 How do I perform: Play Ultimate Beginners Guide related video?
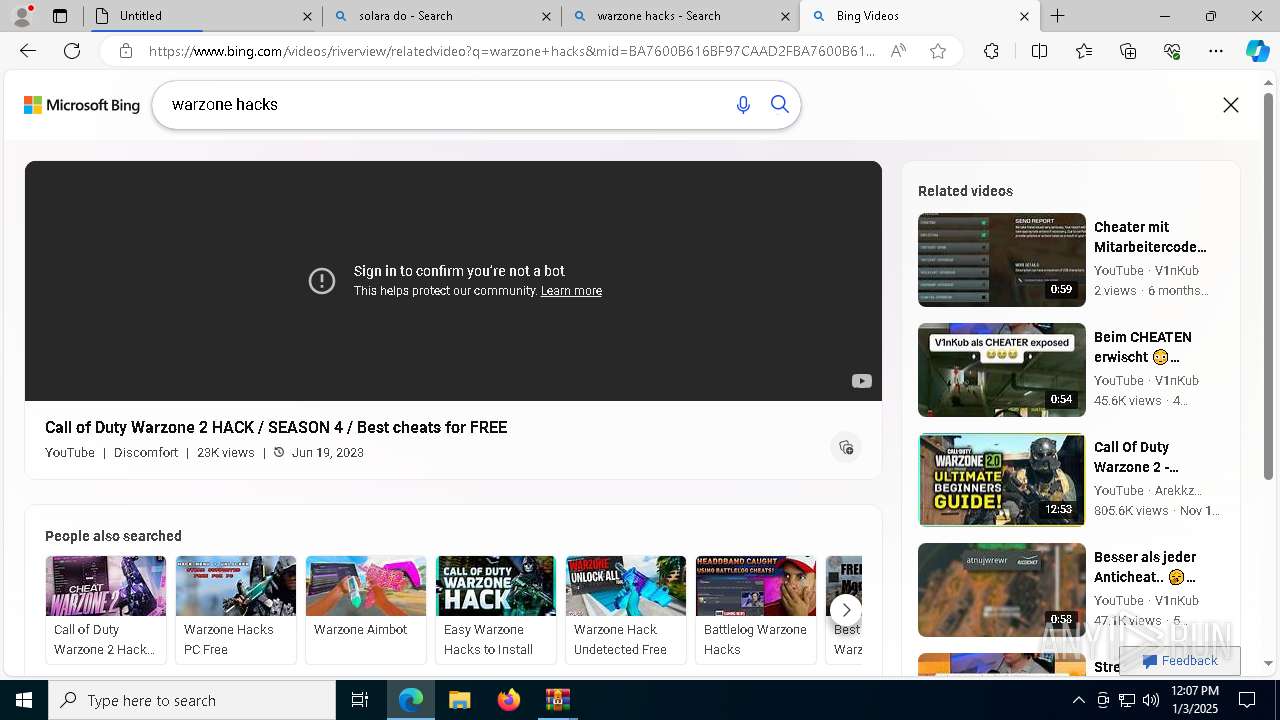coord(1002,480)
